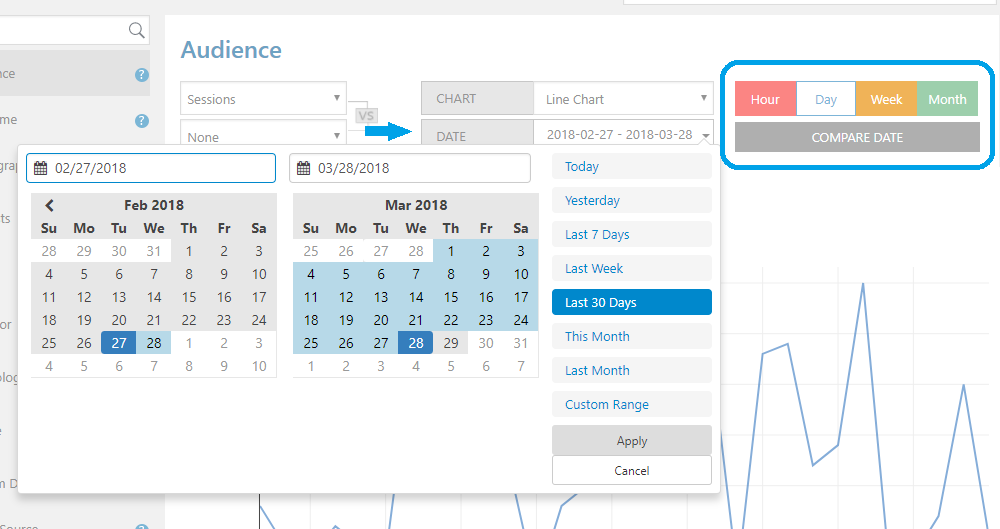
Task: Choose the Last 7 Days preset
Action: (631, 234)
